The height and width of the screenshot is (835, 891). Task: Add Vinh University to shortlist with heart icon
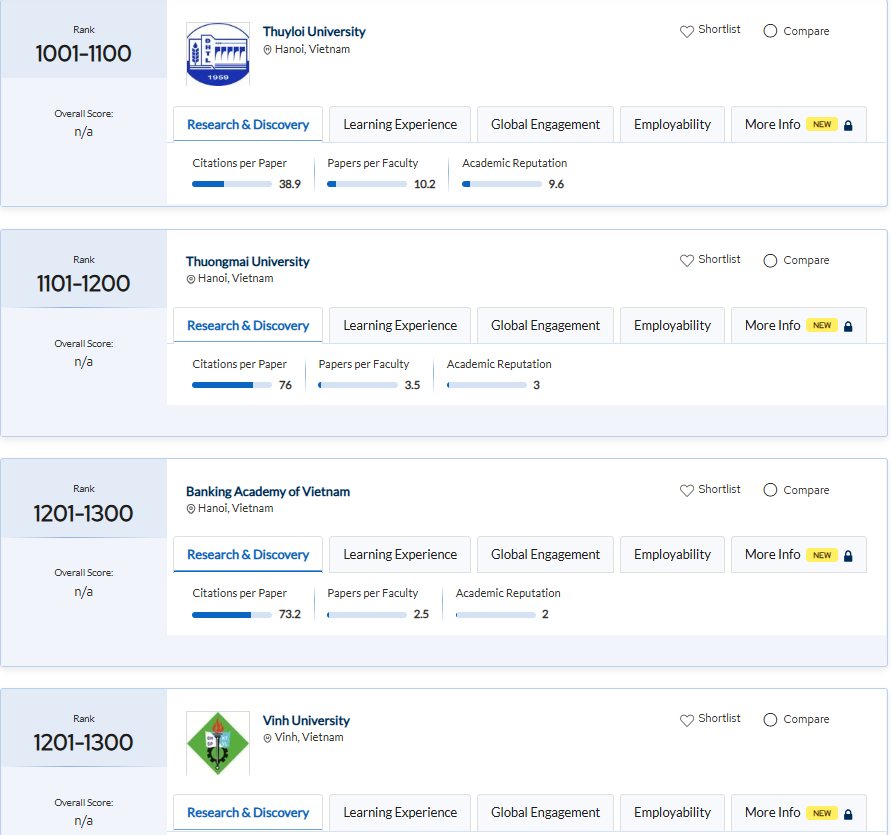(x=686, y=720)
